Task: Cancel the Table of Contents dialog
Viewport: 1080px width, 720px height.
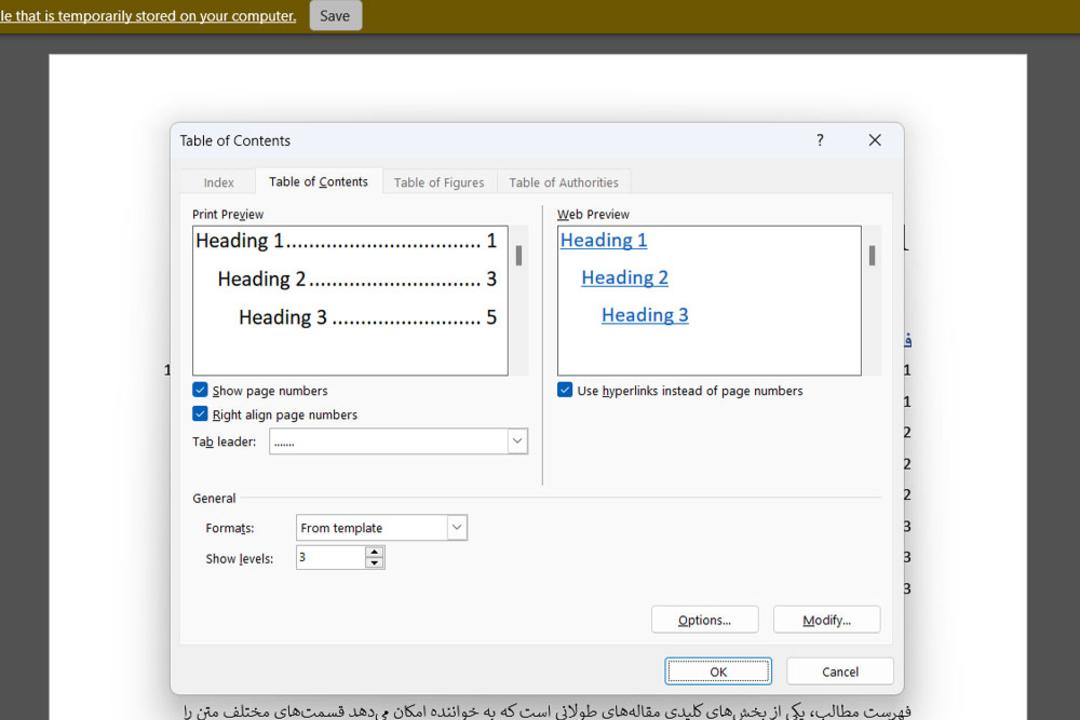Action: pos(840,671)
